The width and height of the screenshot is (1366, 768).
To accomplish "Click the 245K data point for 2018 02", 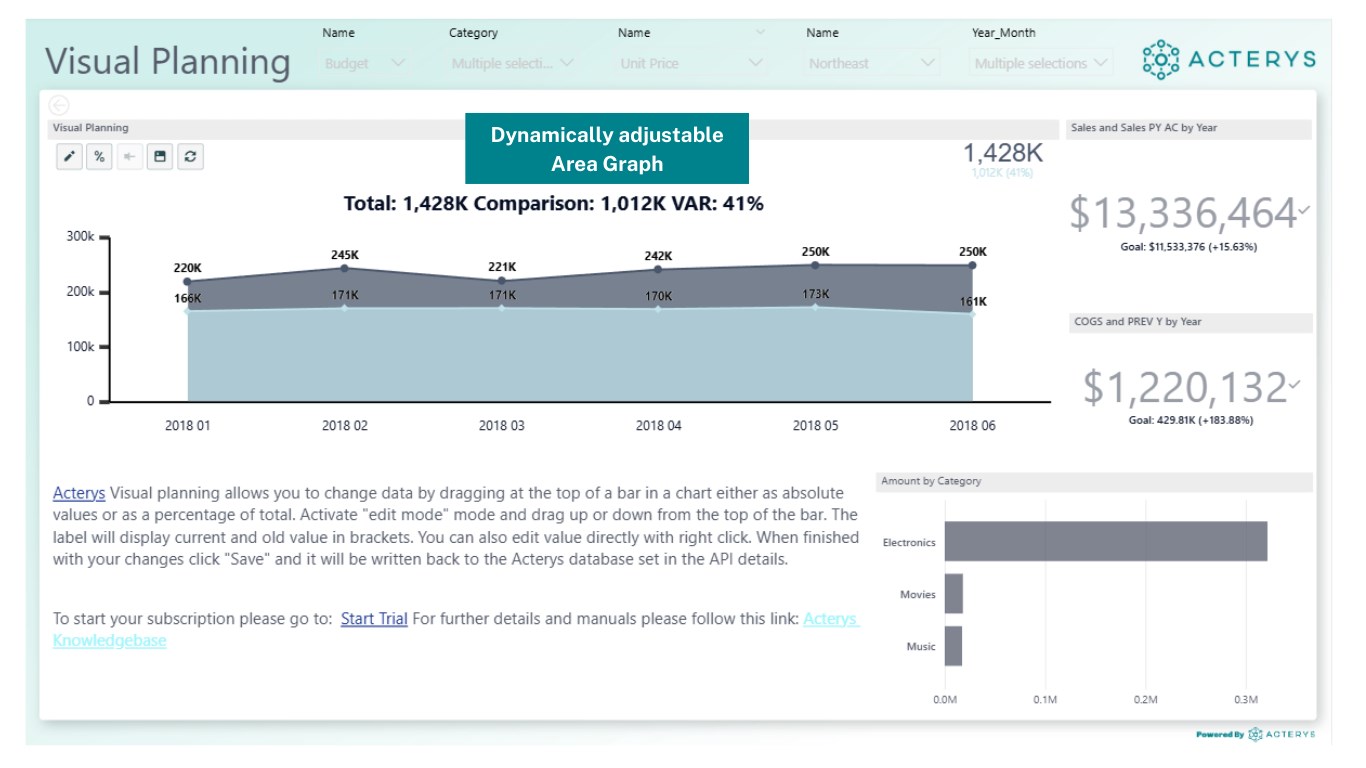I will (345, 268).
